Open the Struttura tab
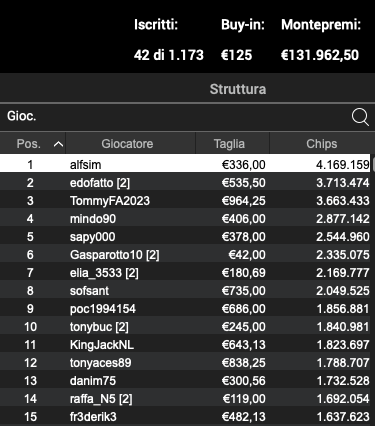Screen dimensions: 375x426 [x=238, y=89]
